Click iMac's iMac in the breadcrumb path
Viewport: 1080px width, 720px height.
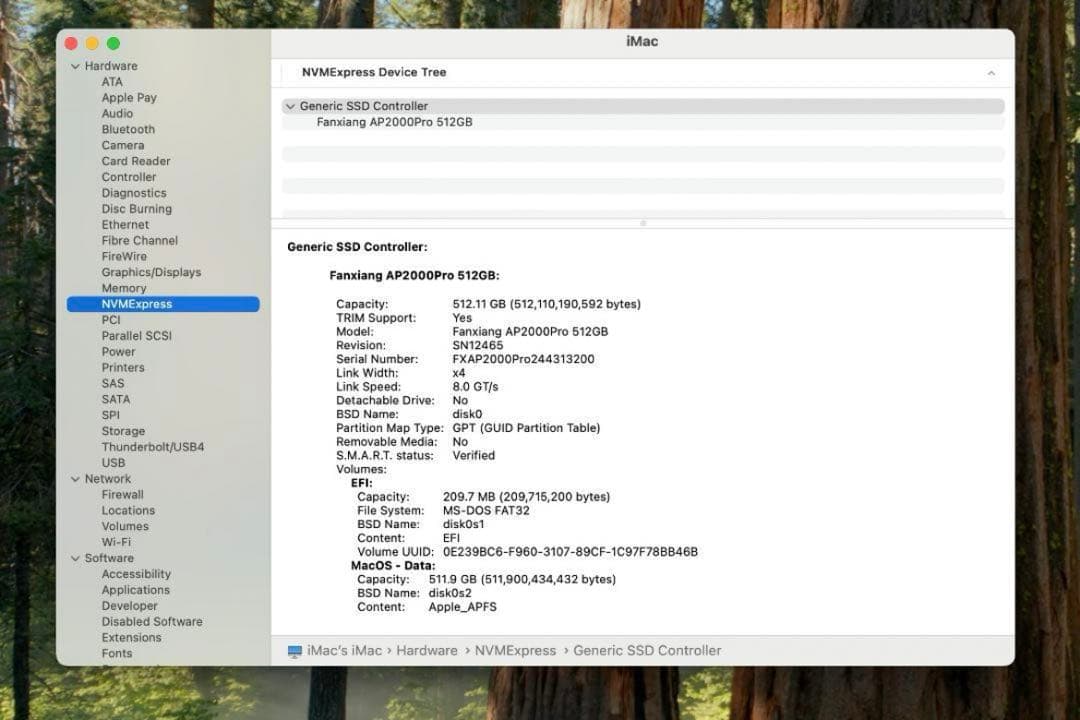343,650
